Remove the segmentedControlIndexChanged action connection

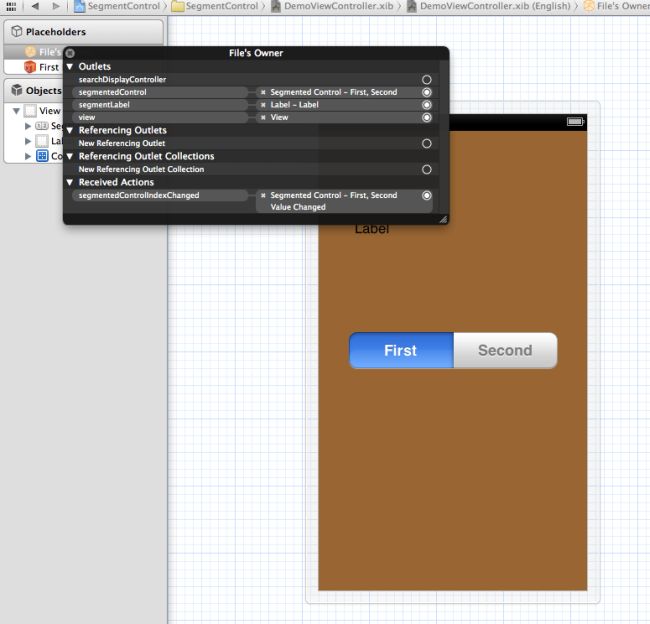(x=263, y=196)
